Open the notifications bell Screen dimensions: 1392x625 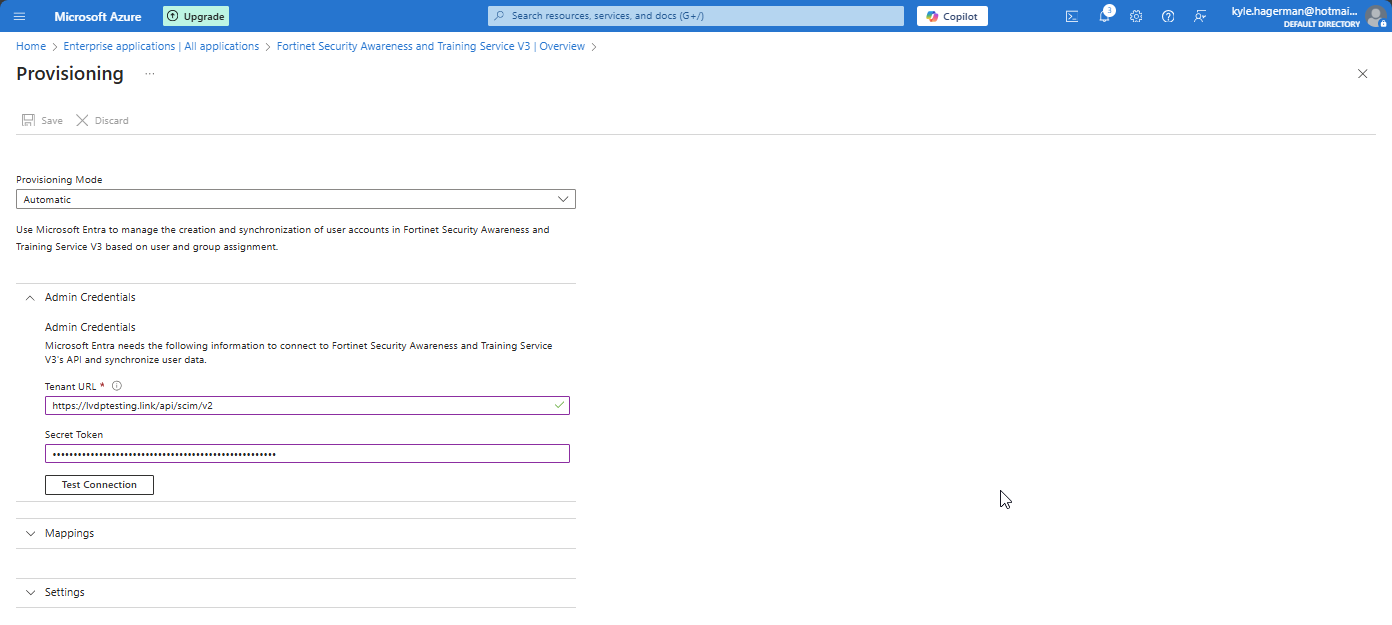(1104, 16)
